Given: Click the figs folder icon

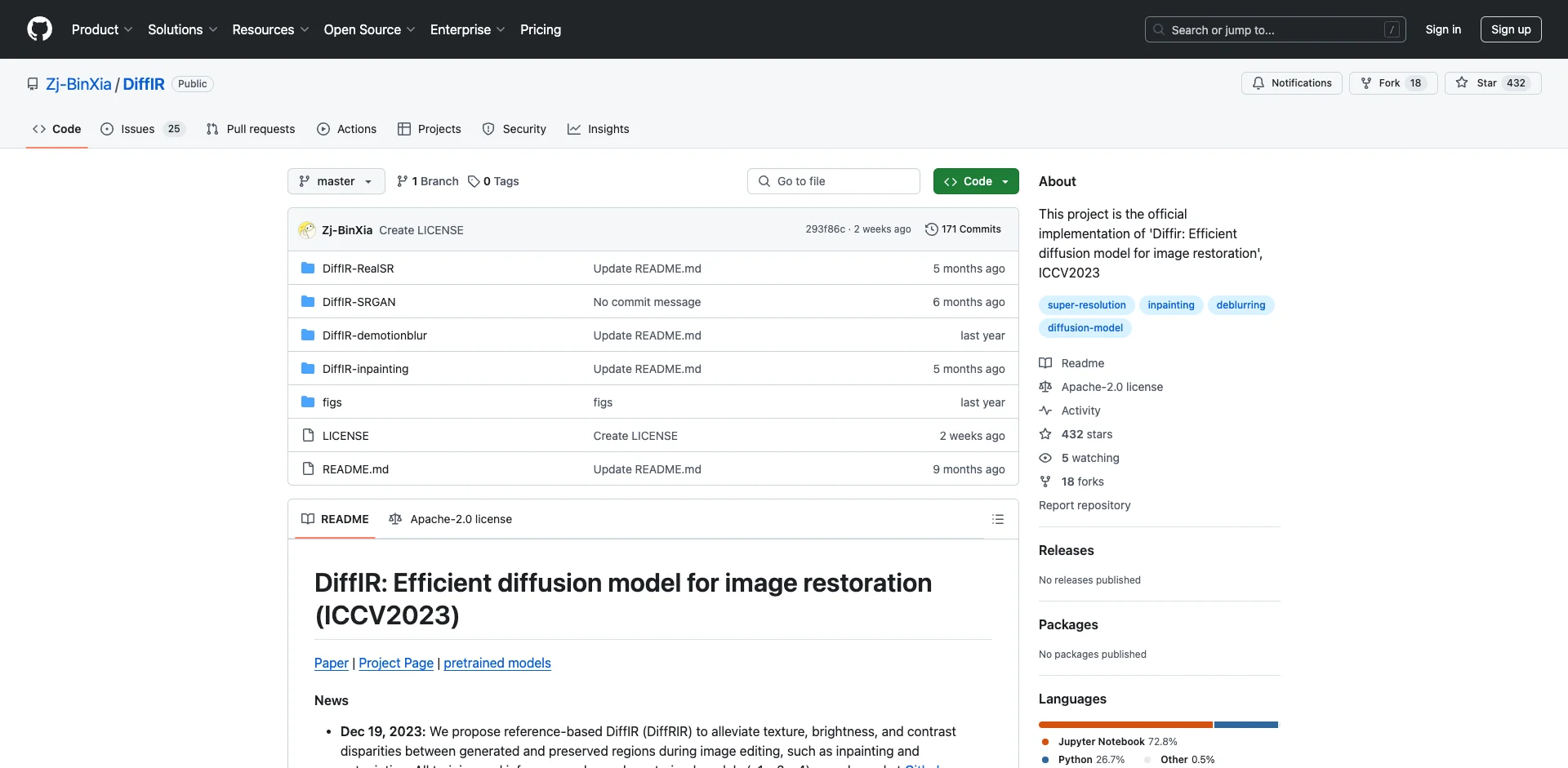Looking at the screenshot, I should (x=308, y=402).
